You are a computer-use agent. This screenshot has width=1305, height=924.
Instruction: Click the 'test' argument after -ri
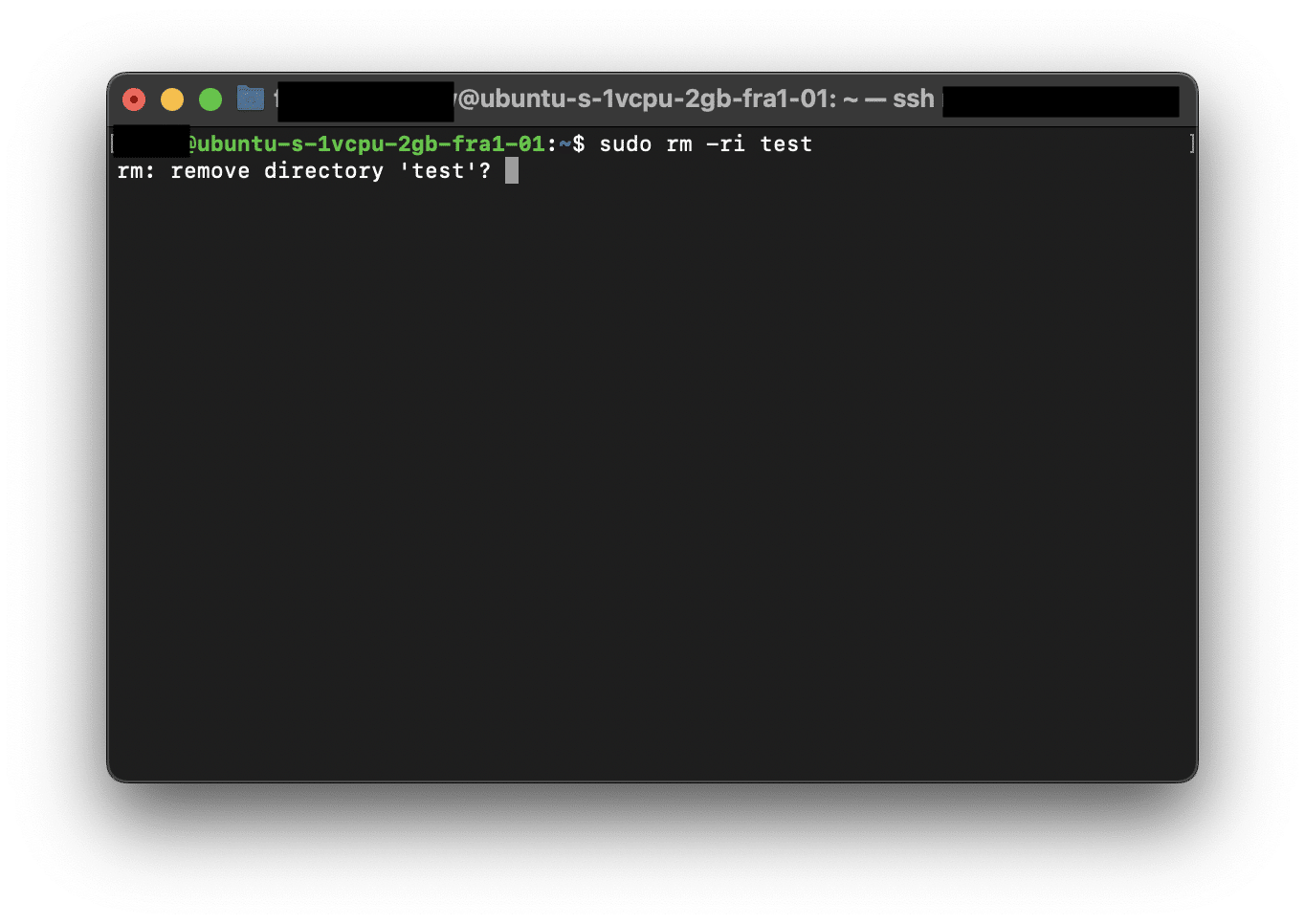point(785,144)
